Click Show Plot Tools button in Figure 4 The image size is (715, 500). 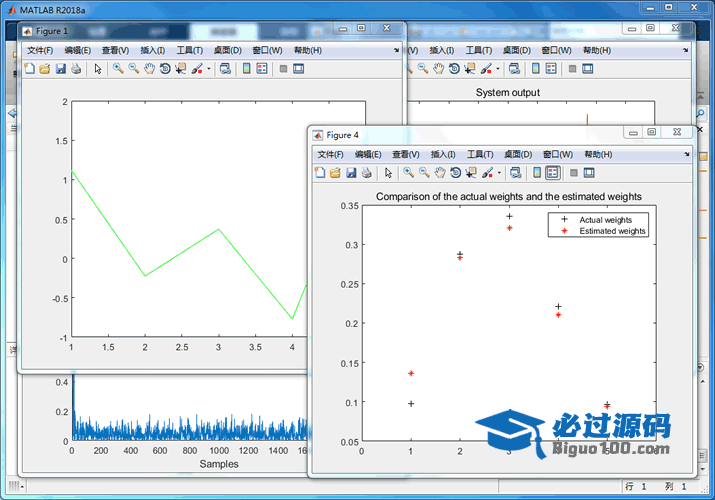pyautogui.click(x=588, y=173)
